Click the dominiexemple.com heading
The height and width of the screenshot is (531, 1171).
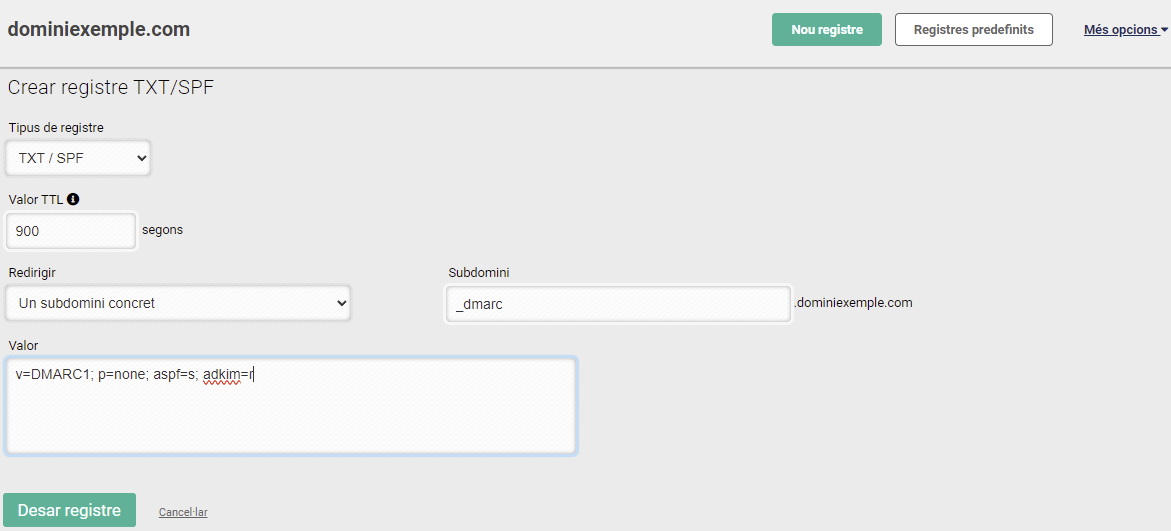tap(99, 30)
